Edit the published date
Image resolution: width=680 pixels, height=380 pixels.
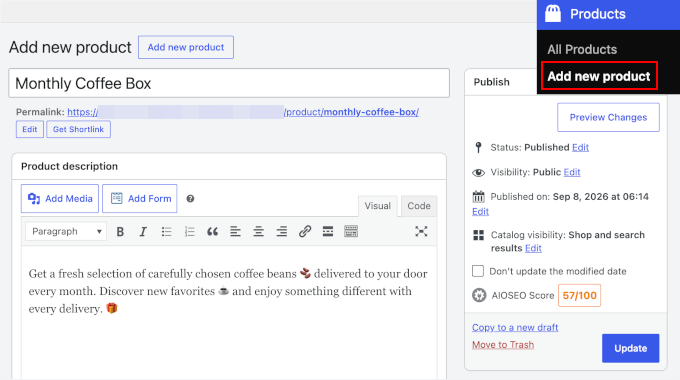coord(481,211)
